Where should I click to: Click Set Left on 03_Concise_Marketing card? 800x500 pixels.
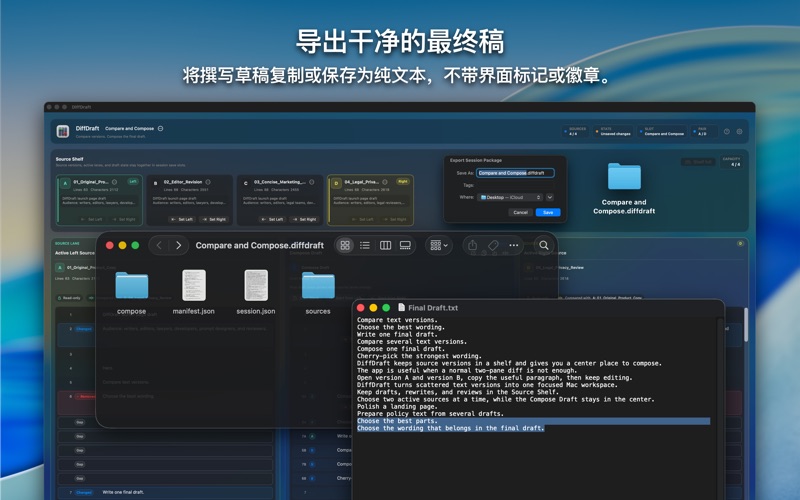(x=272, y=219)
